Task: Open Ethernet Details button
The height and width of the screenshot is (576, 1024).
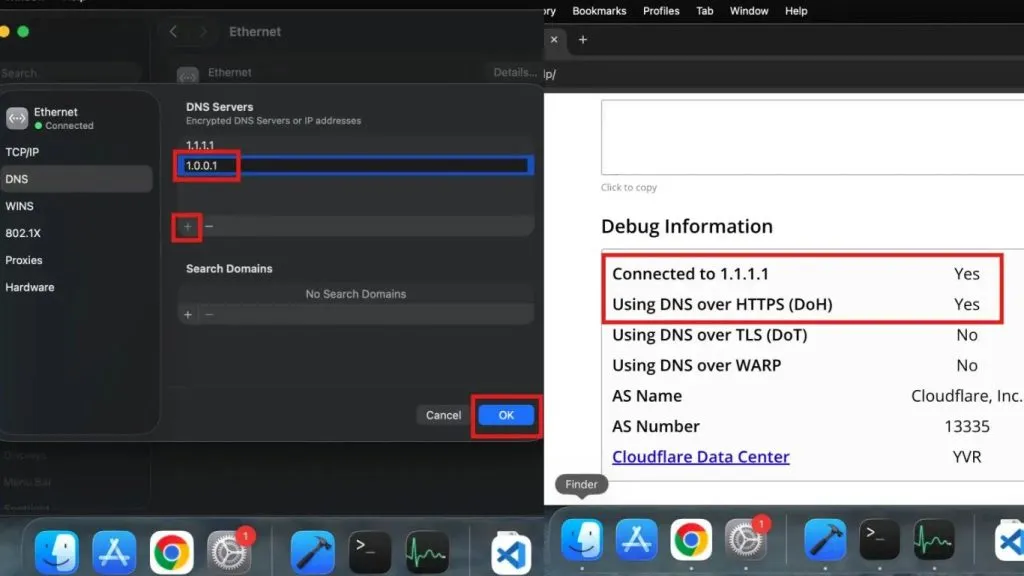Action: [515, 72]
